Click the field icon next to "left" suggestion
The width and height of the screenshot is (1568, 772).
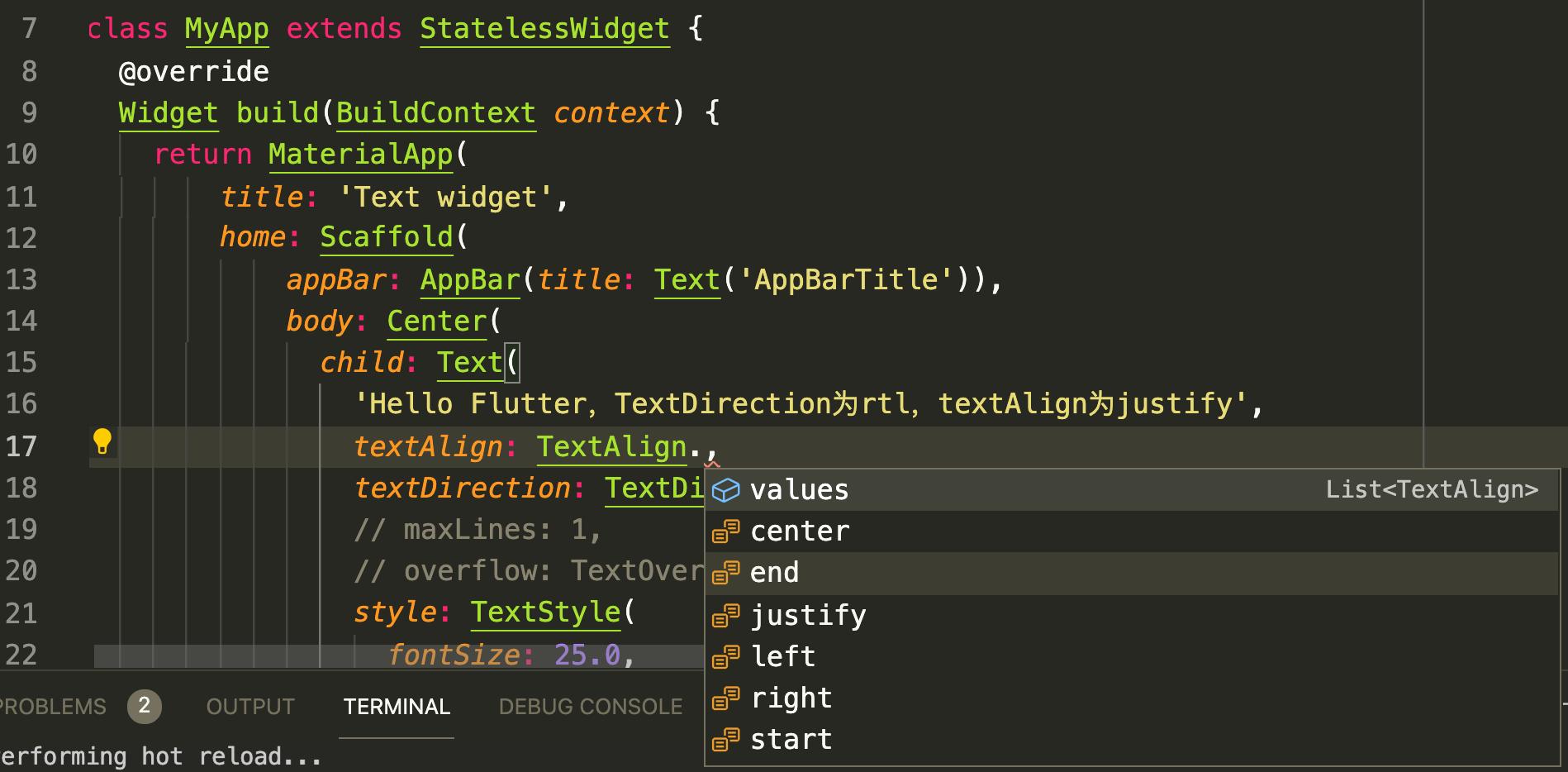point(726,655)
